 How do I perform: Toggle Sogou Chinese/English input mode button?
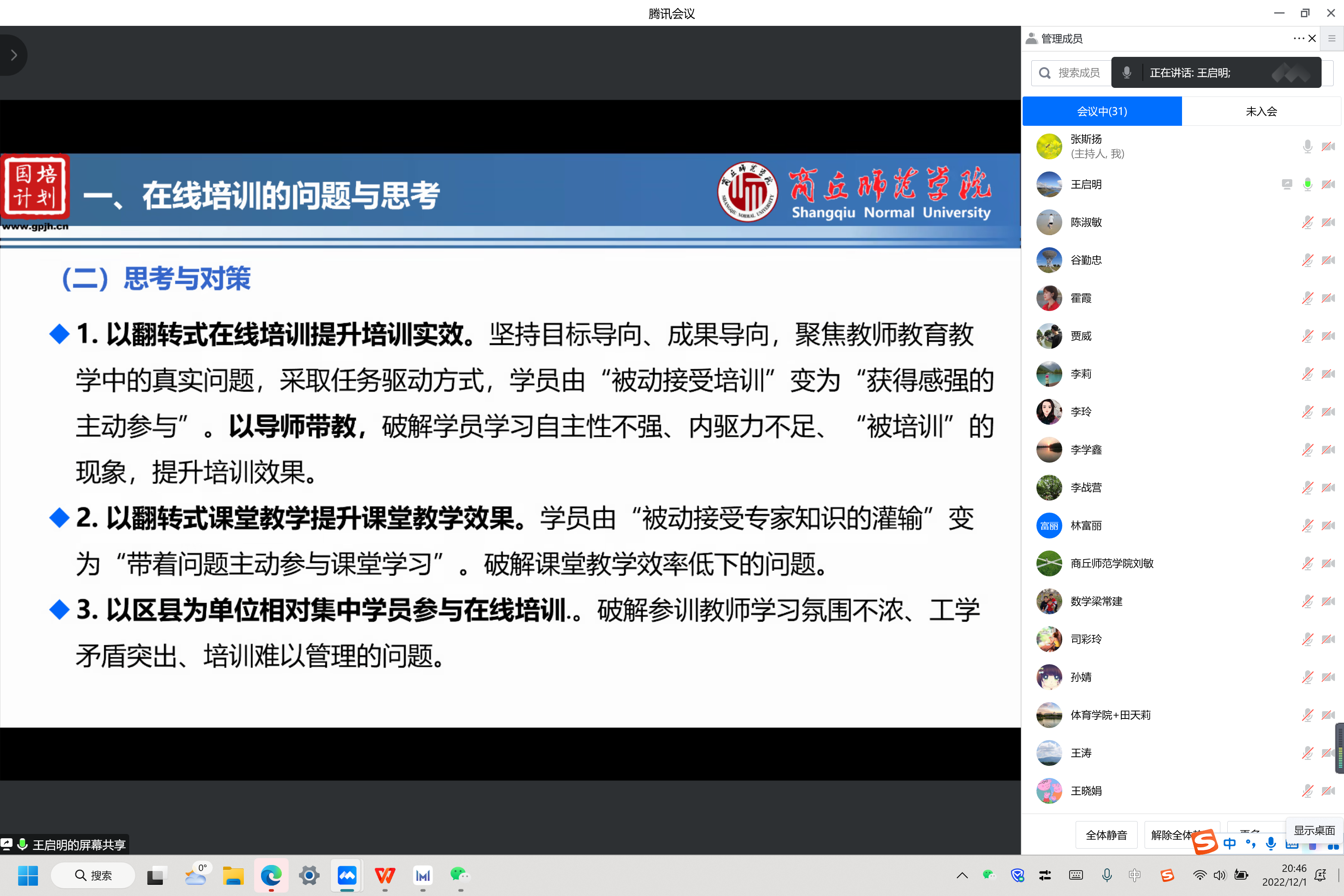(1230, 843)
